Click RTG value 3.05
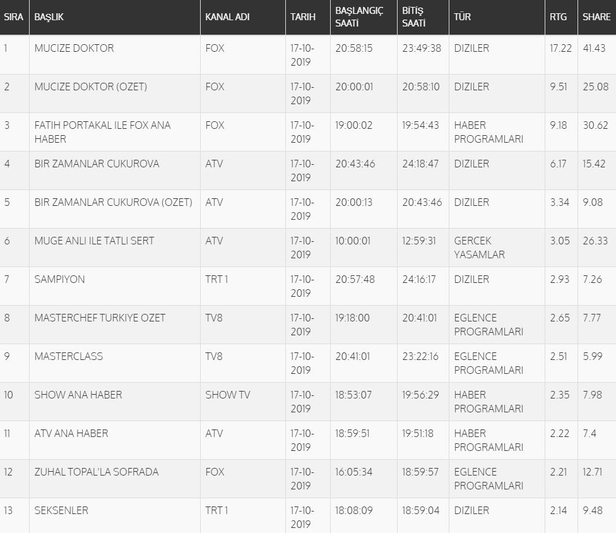Screen dimensions: 616x533 point(560,241)
